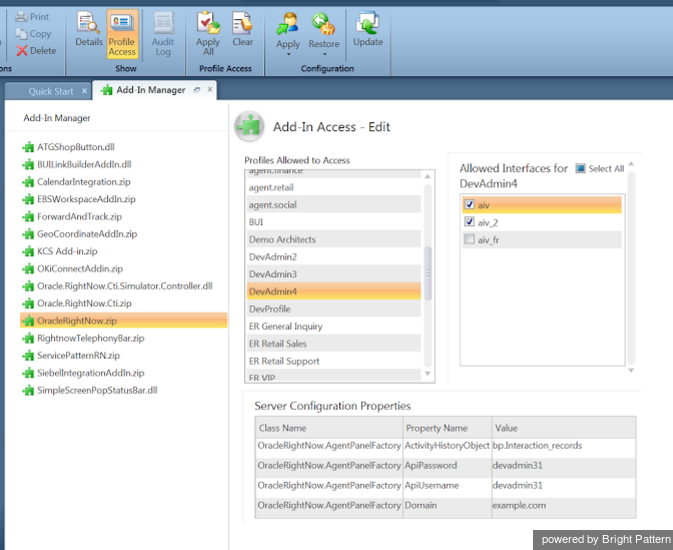Open Apply dropdown arrow
Screen dimensions: 673x550
click(288, 55)
